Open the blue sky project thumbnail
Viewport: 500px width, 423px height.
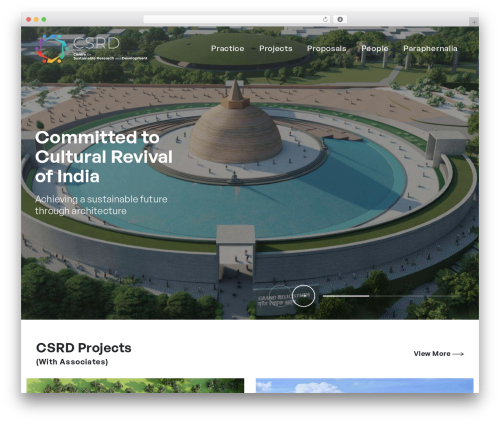(364, 385)
